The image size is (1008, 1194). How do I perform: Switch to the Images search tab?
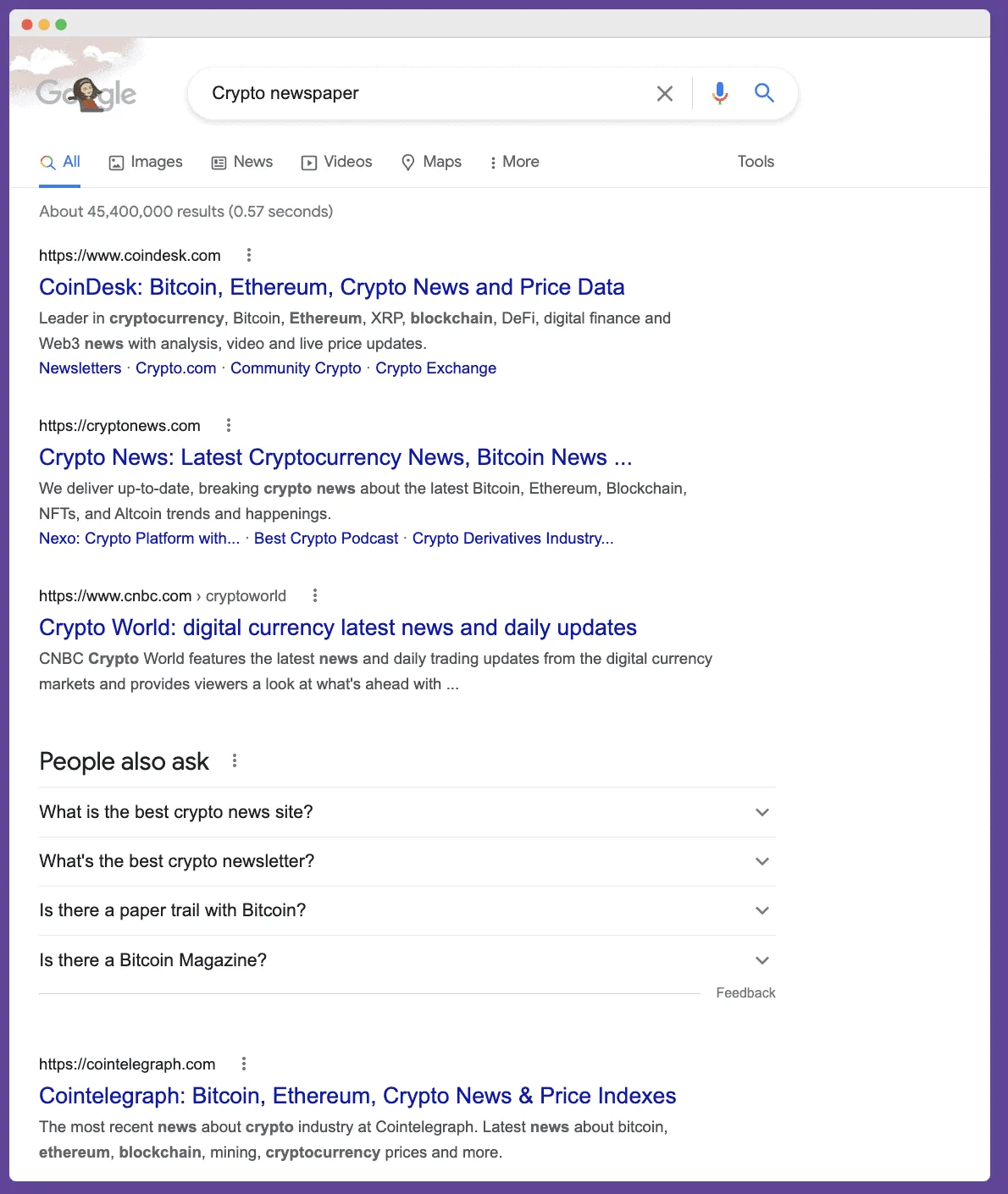click(x=145, y=162)
